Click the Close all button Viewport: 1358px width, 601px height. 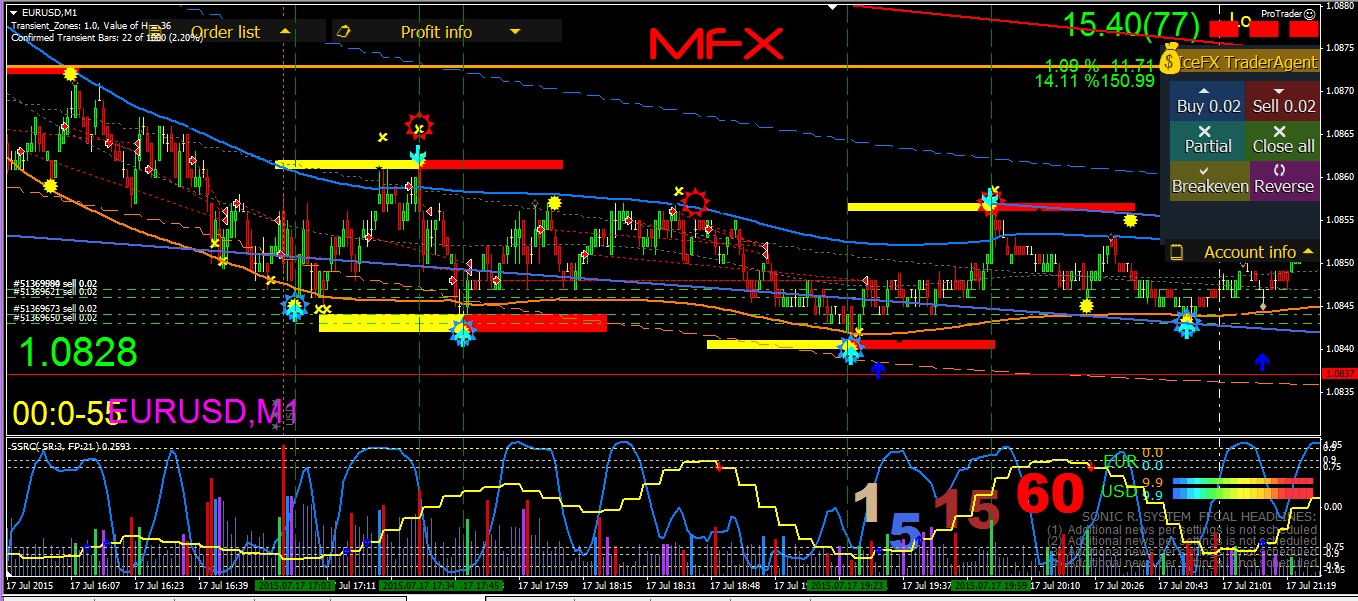pos(1284,141)
